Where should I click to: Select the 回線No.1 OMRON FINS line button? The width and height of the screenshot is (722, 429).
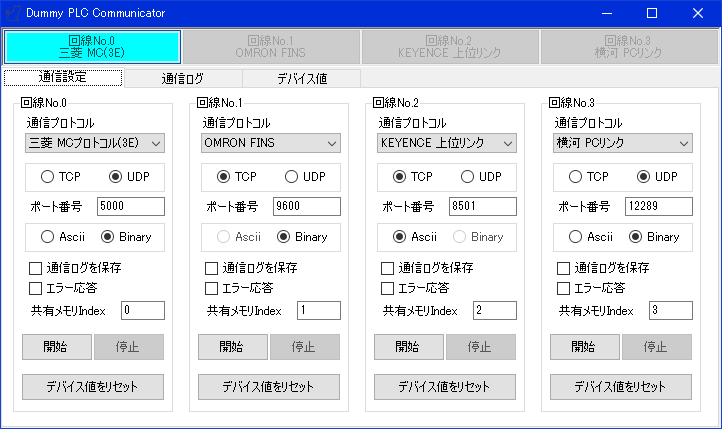(271, 47)
